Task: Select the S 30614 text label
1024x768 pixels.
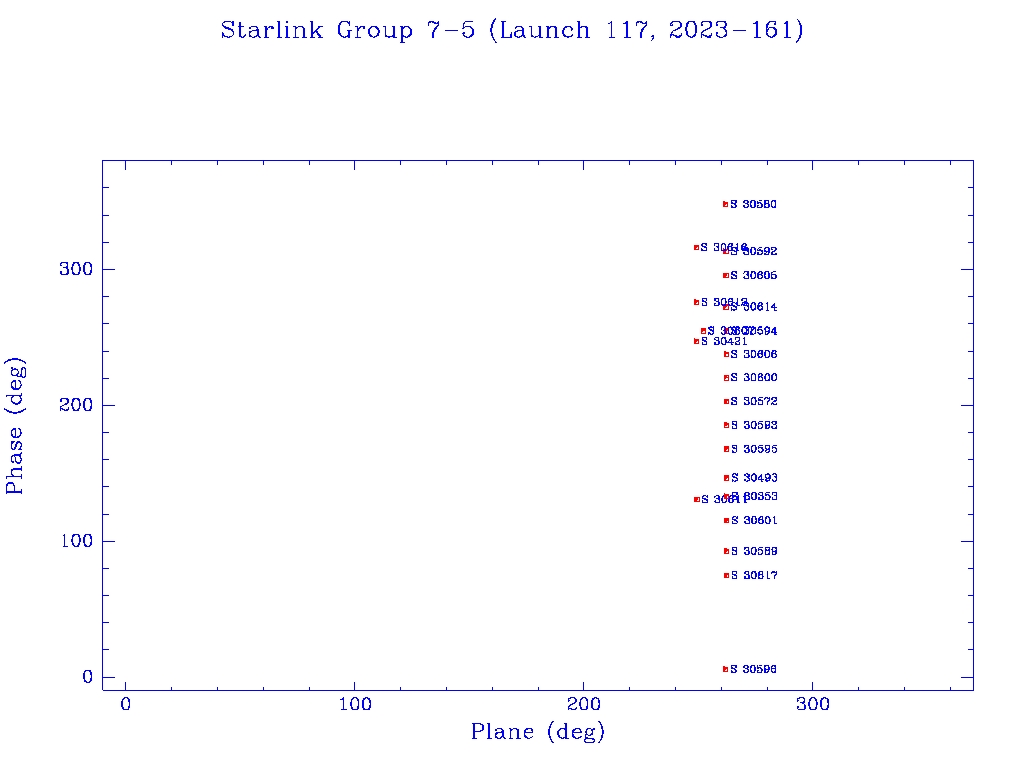Action: (755, 307)
